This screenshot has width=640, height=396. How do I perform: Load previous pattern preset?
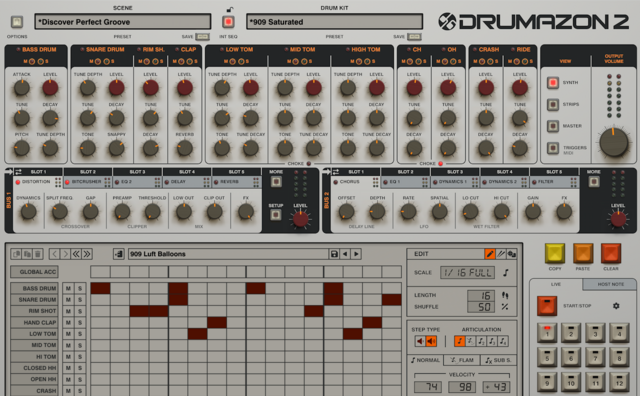pos(345,254)
